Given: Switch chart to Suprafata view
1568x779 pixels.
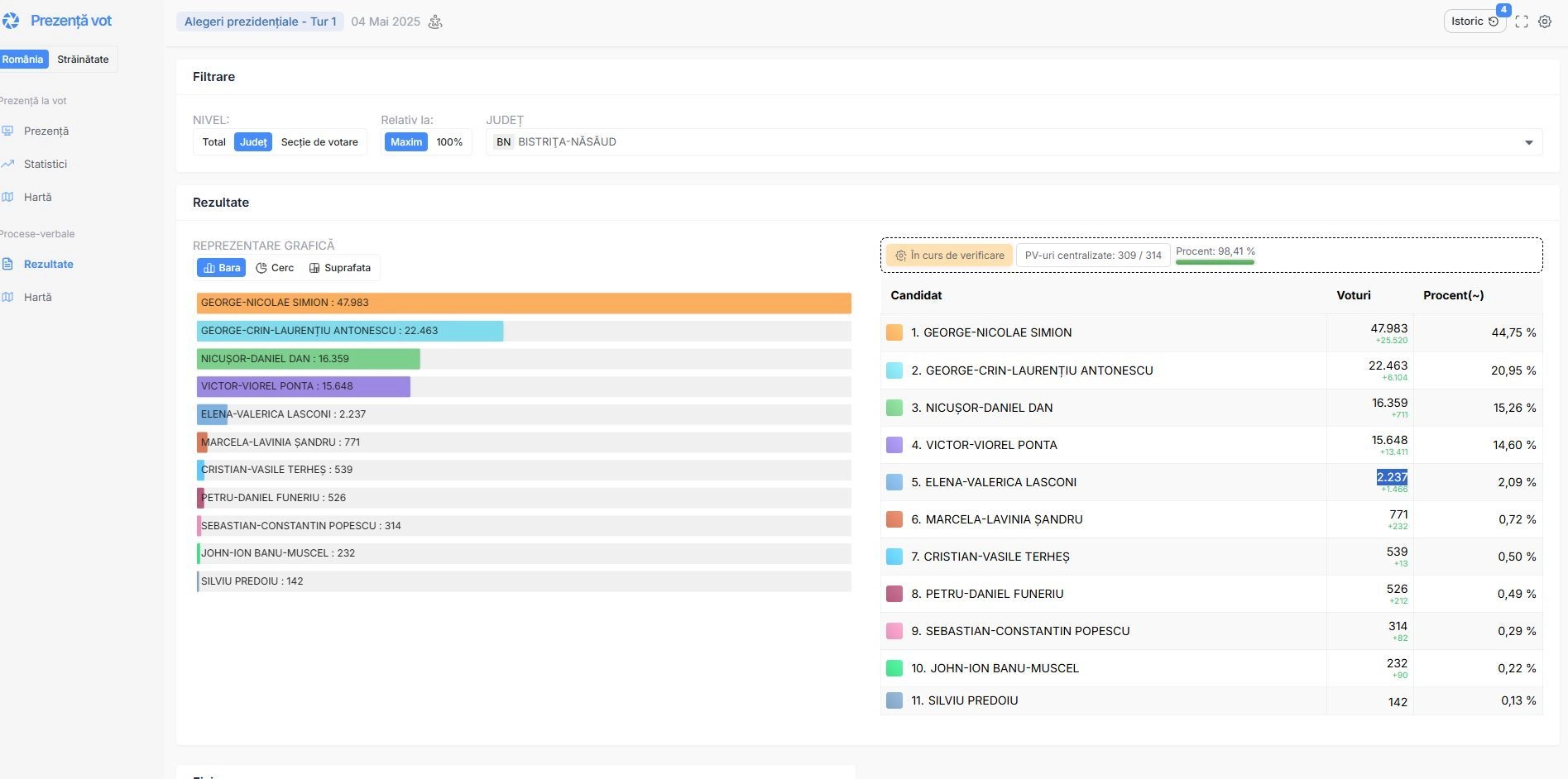Looking at the screenshot, I should point(339,268).
